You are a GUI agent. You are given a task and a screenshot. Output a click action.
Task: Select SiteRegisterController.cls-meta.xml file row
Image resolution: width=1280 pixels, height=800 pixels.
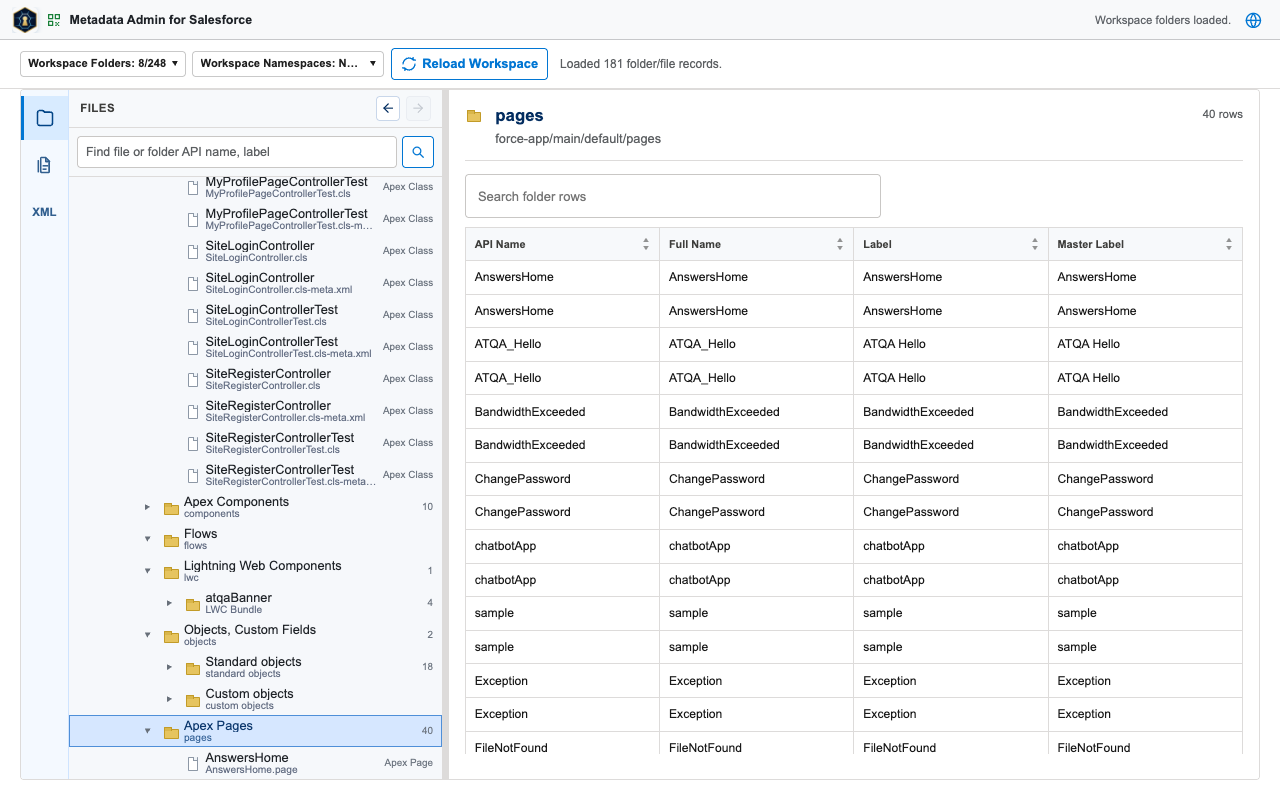click(255, 411)
